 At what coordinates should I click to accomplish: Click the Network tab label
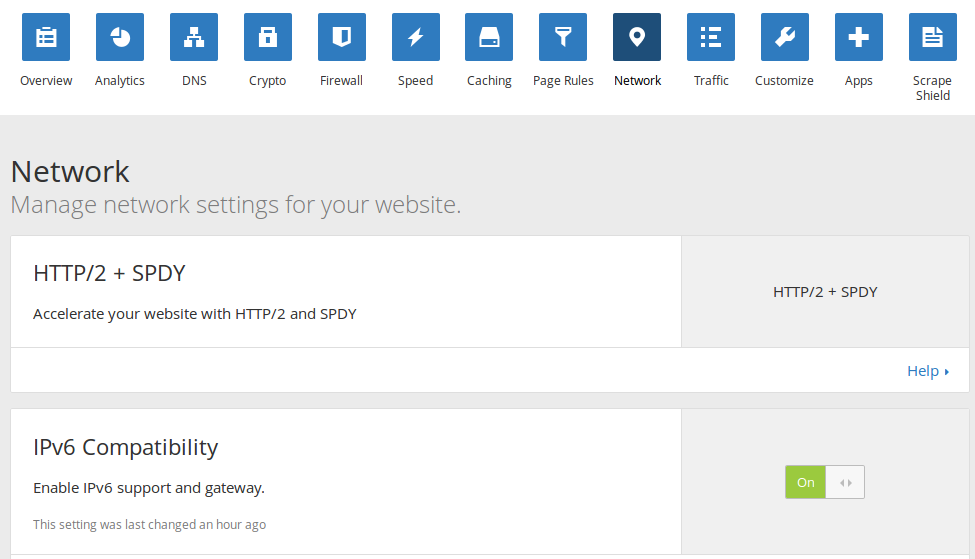(x=637, y=81)
